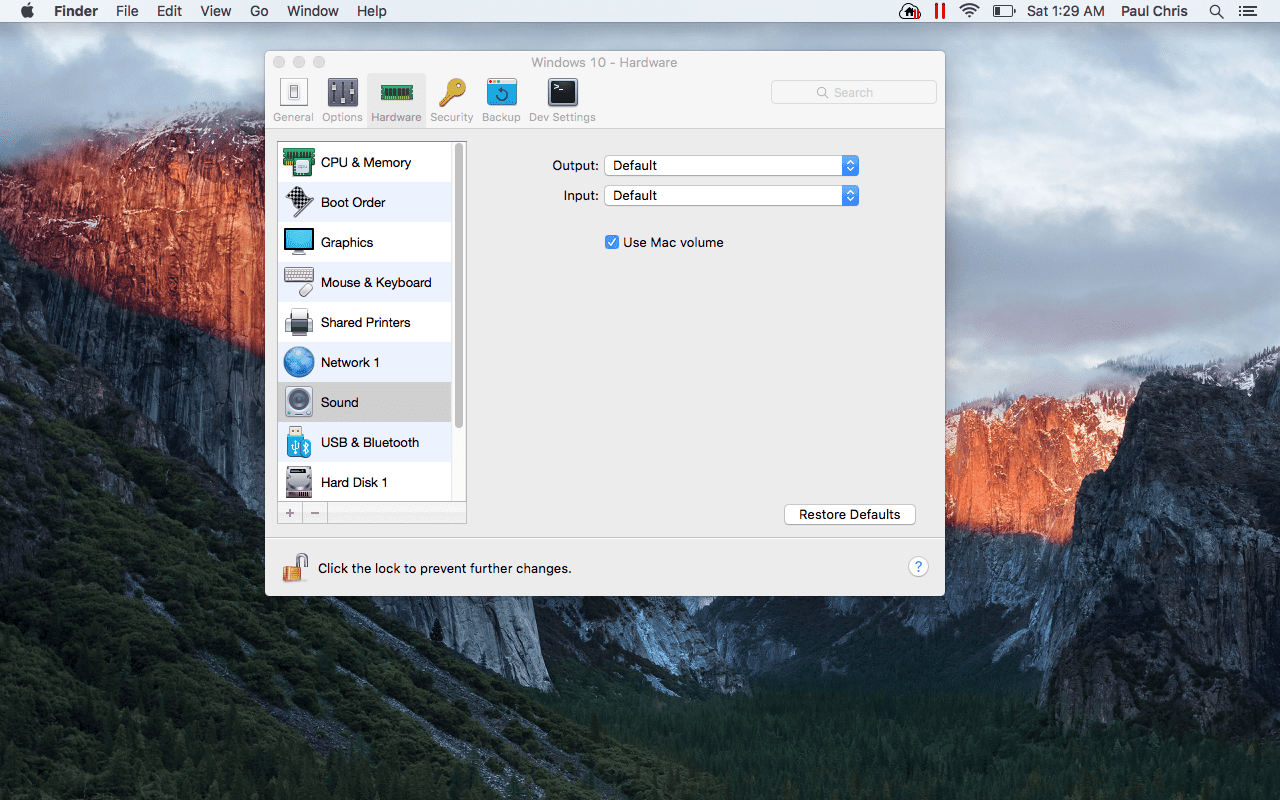Select the Boot Order text label

pos(353,202)
